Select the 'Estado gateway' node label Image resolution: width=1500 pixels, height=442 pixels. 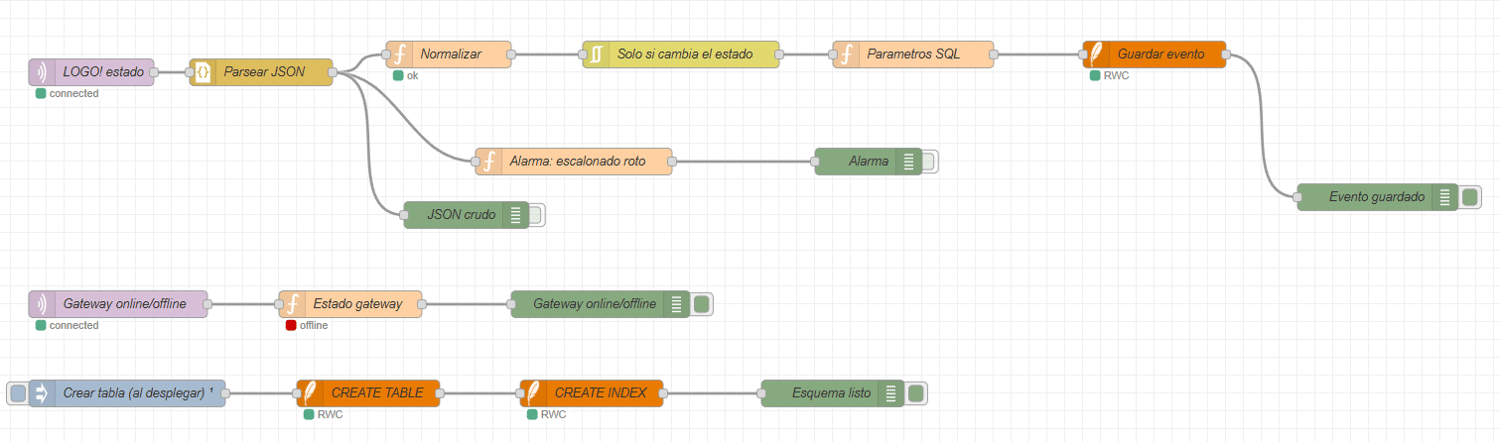(358, 304)
